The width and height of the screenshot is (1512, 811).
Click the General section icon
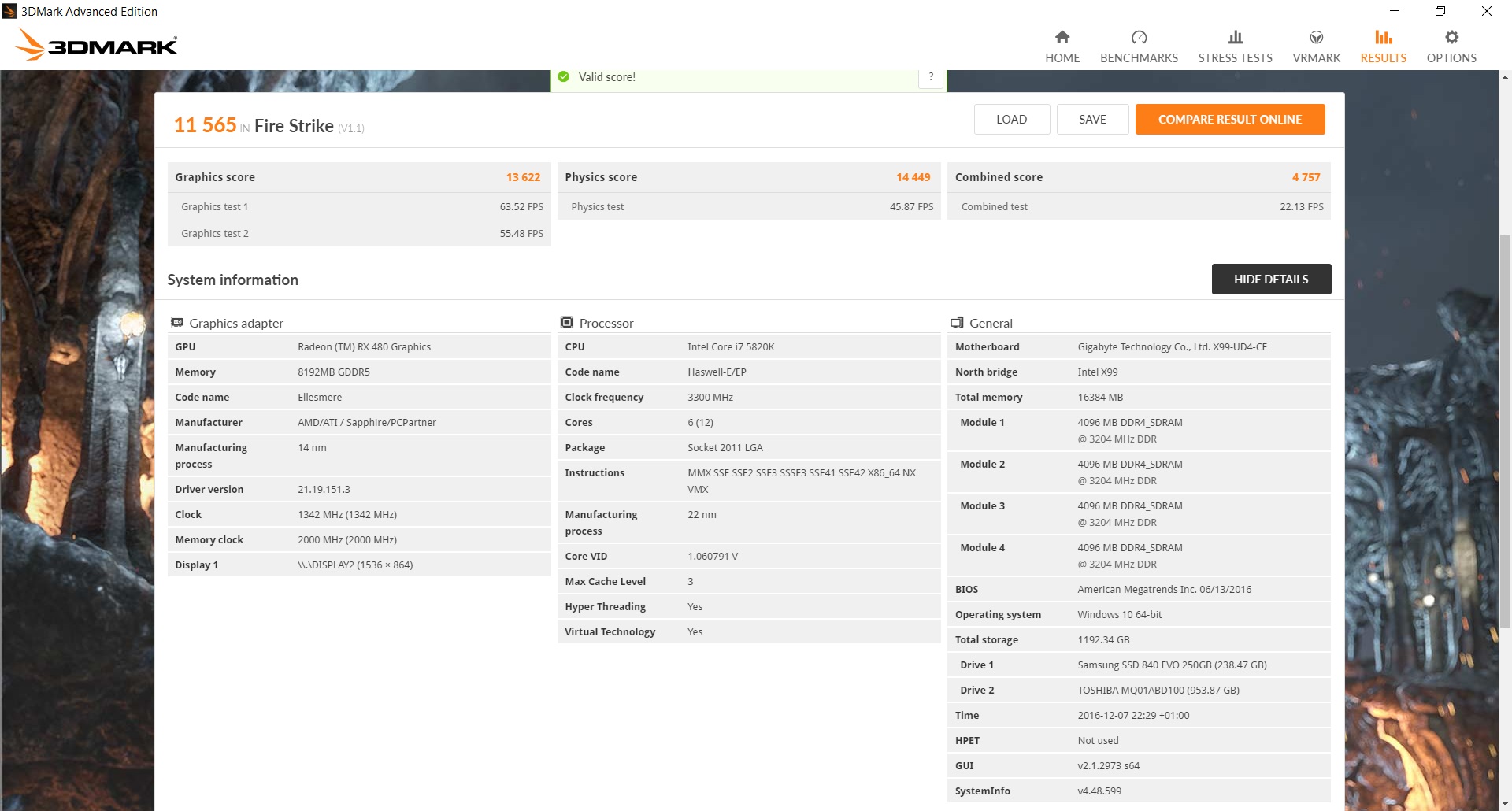(x=958, y=323)
